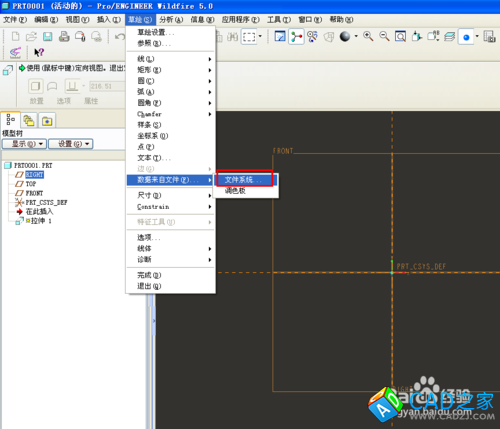Open the arrow next to the shaded sphere
The image size is (500, 429).
(x=356, y=36)
